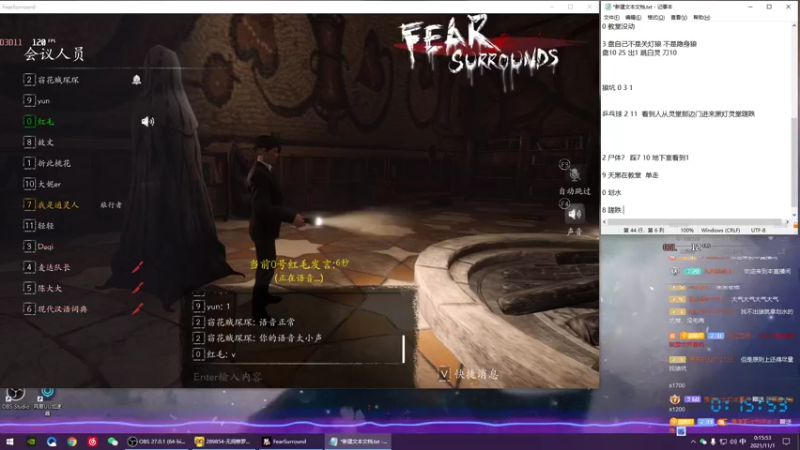This screenshot has height=450, width=800.
Task: Click the knife icon beside 现代汉语词典
Action: tap(138, 309)
